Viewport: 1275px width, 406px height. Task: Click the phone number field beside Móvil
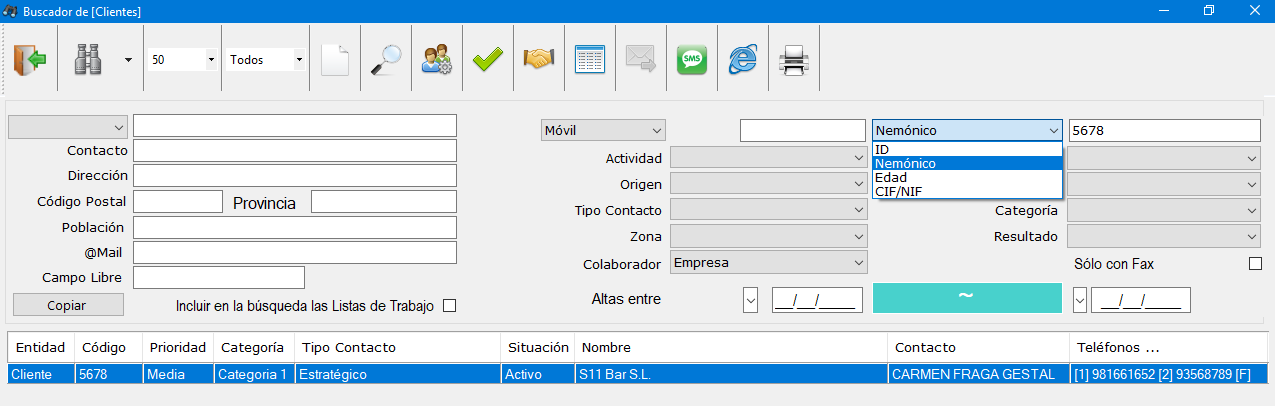pos(803,130)
